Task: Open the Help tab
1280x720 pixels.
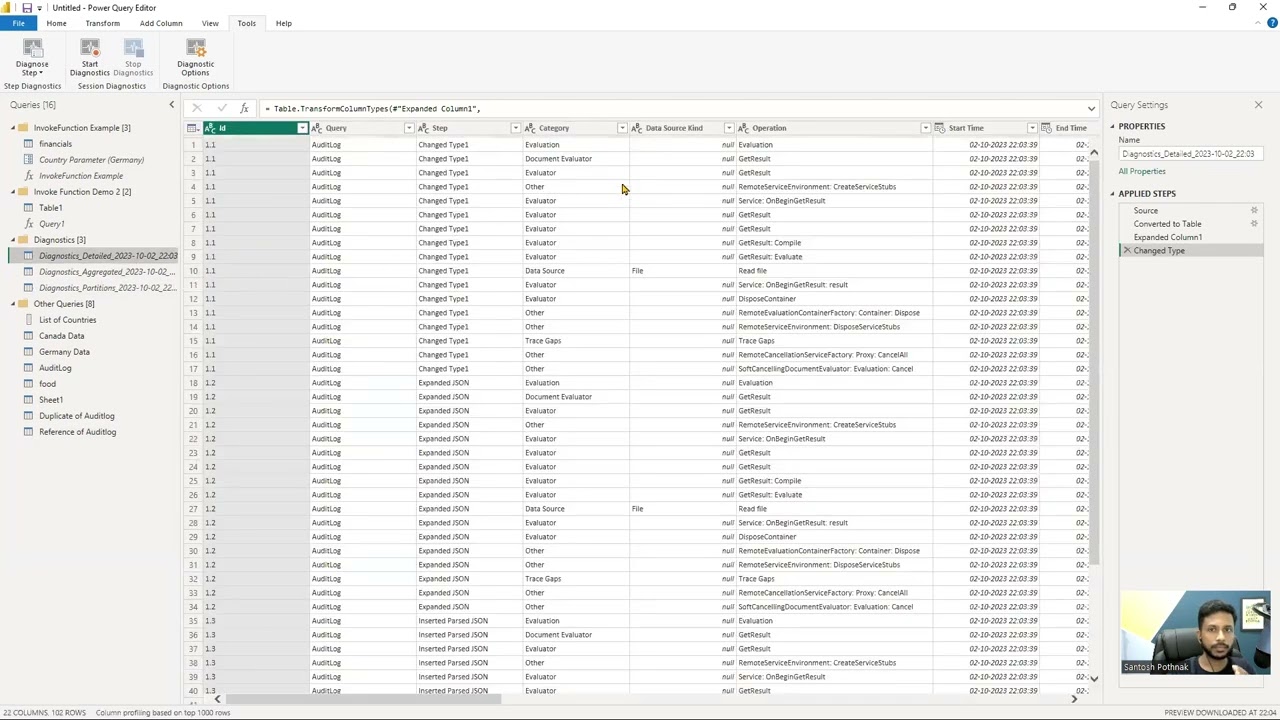Action: [x=284, y=23]
